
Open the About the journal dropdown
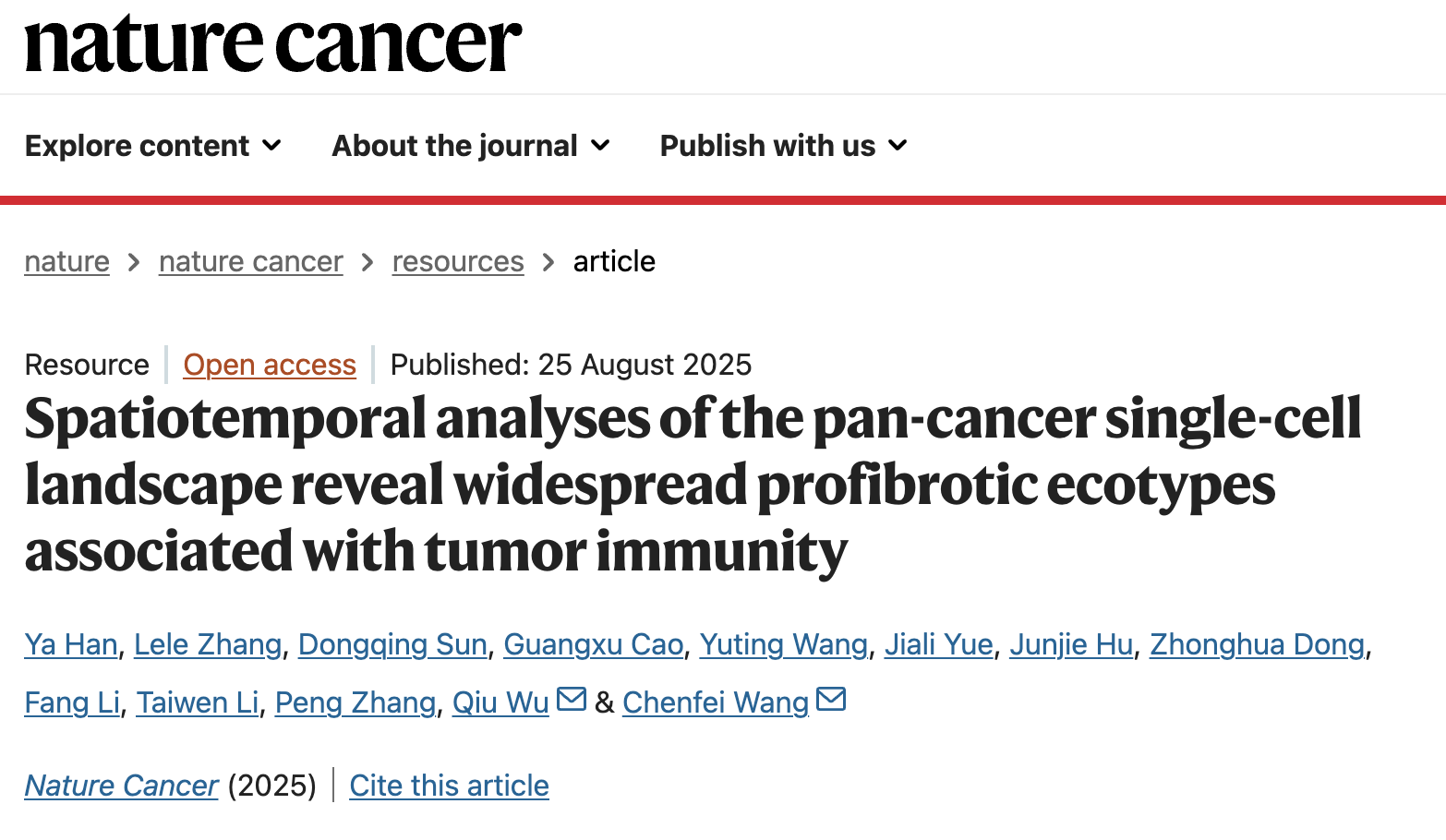pos(471,146)
